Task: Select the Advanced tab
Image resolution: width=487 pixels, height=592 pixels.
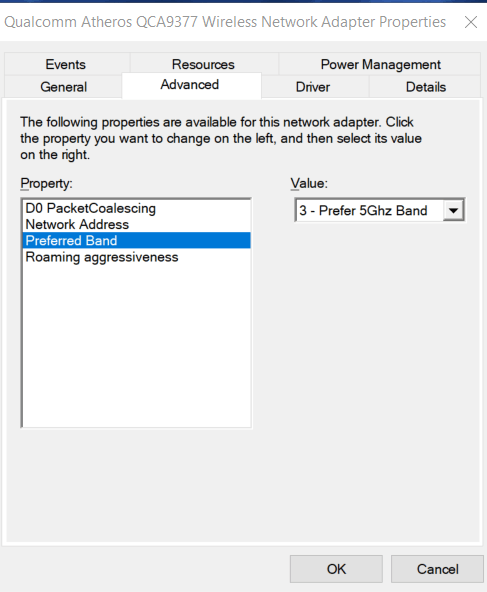Action: 190,85
